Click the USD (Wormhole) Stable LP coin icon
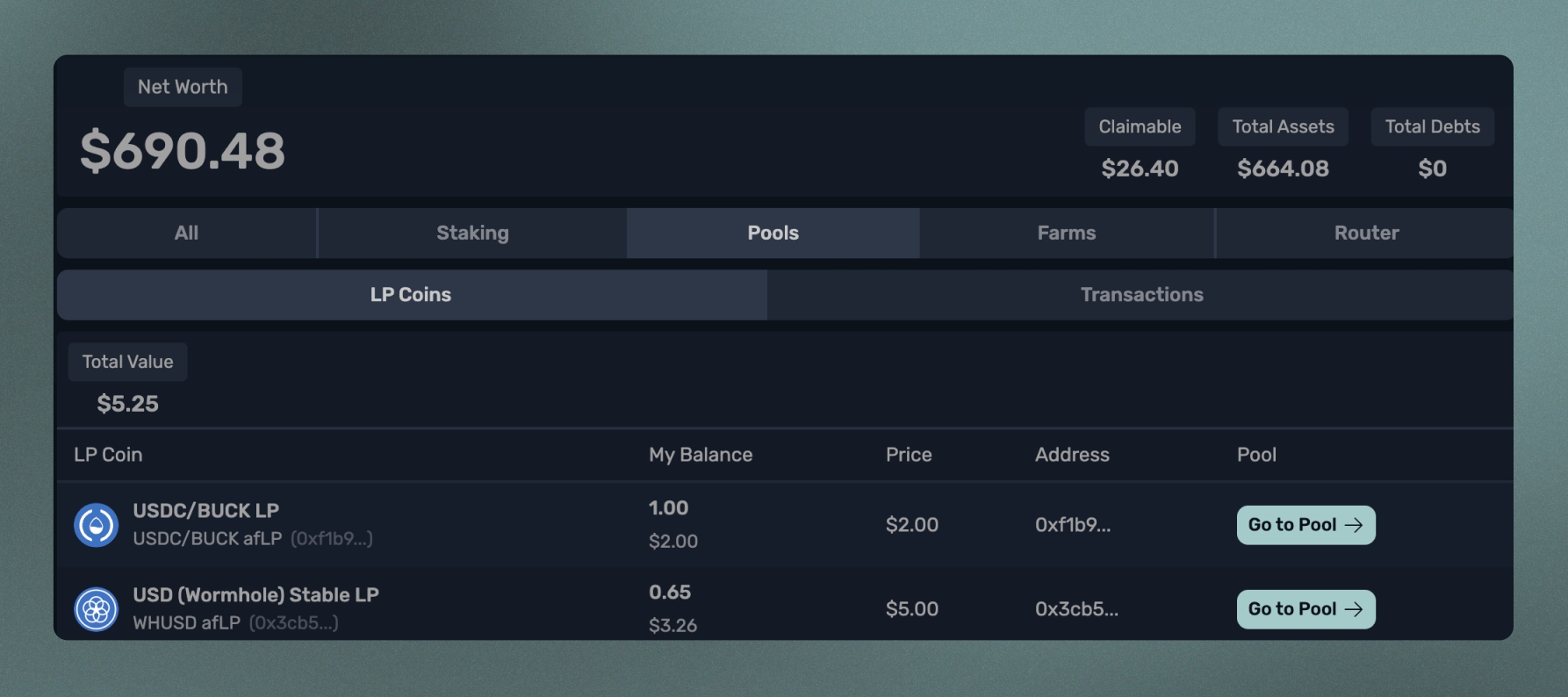 (x=97, y=609)
